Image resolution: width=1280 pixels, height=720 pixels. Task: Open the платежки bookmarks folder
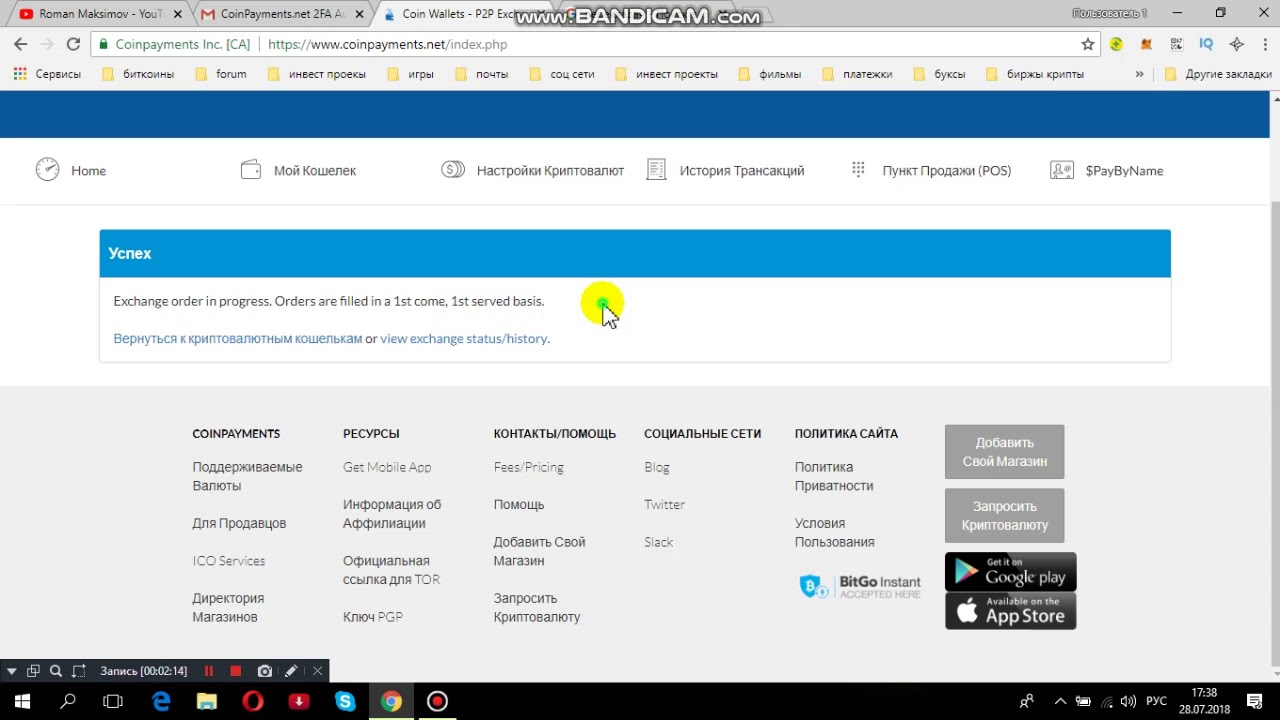pyautogui.click(x=857, y=74)
